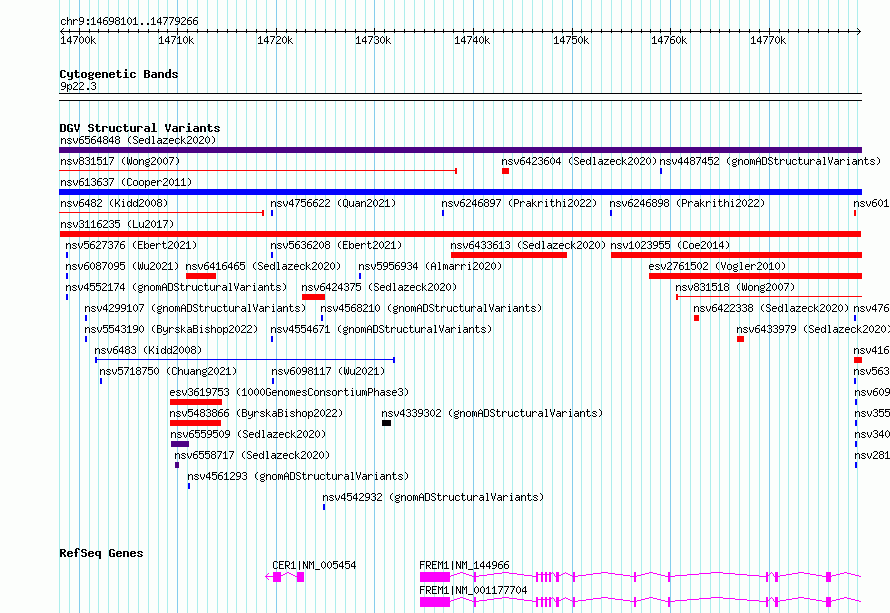Open nsv4339302 (gnomADStructuralVariants) label
This screenshot has height=613, width=890.
point(492,413)
